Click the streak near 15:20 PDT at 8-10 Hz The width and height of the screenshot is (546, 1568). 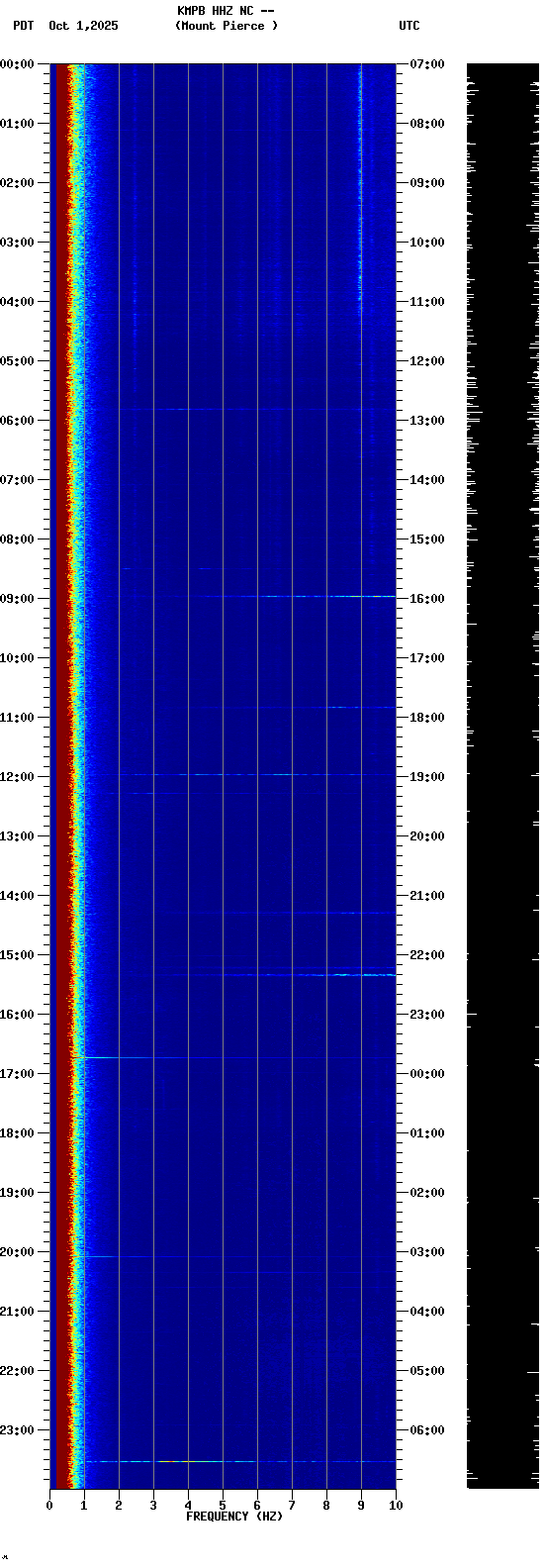[x=361, y=975]
